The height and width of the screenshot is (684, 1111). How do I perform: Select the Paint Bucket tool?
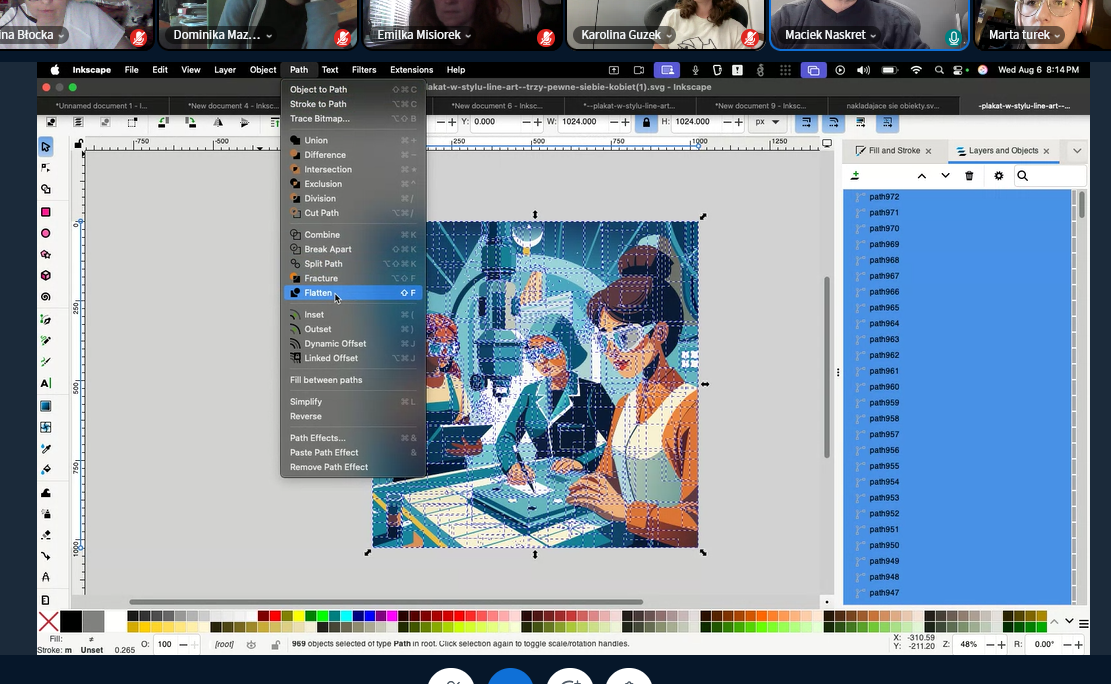point(46,470)
